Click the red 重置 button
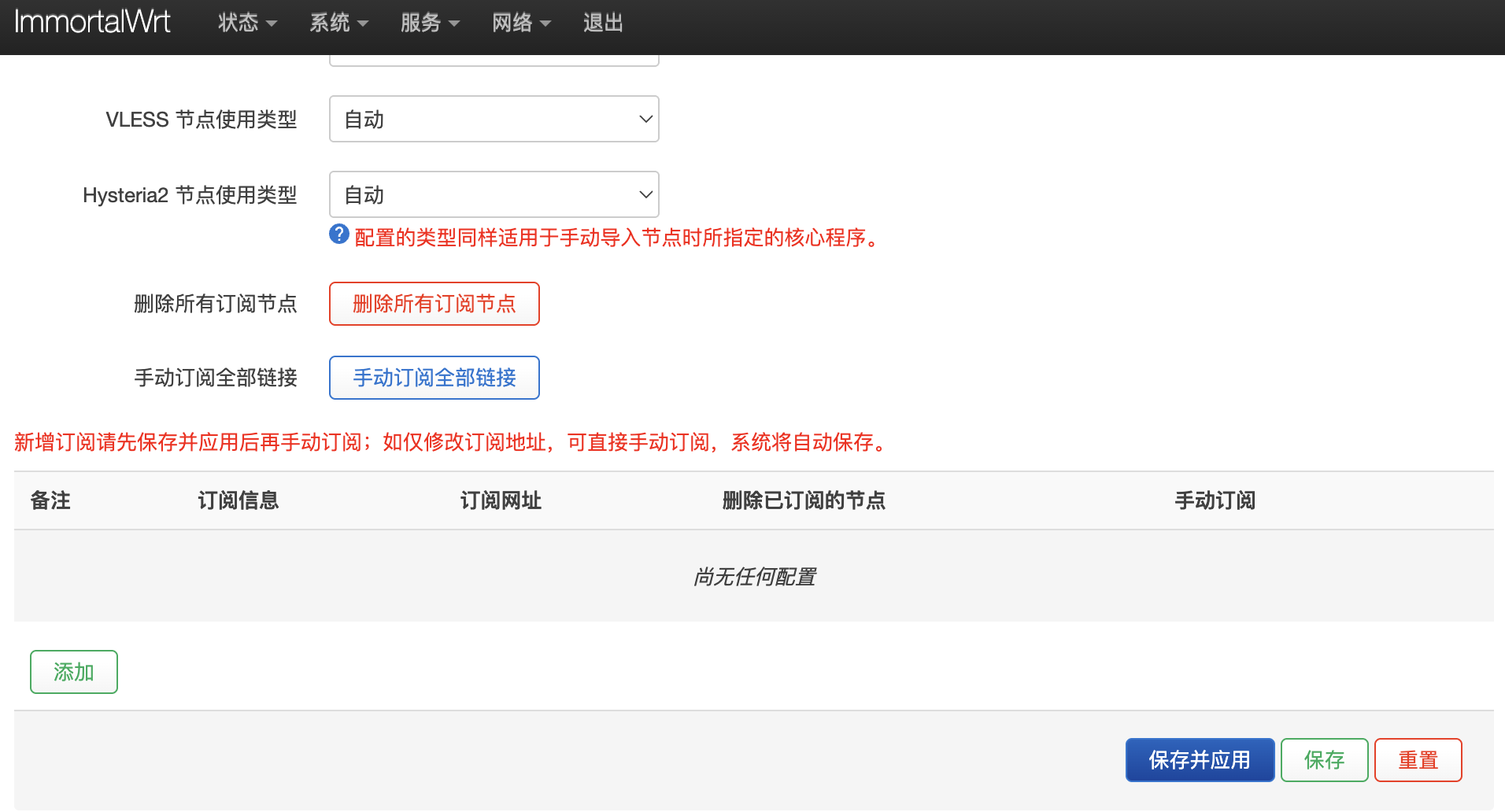The height and width of the screenshot is (812, 1505). click(x=1418, y=760)
